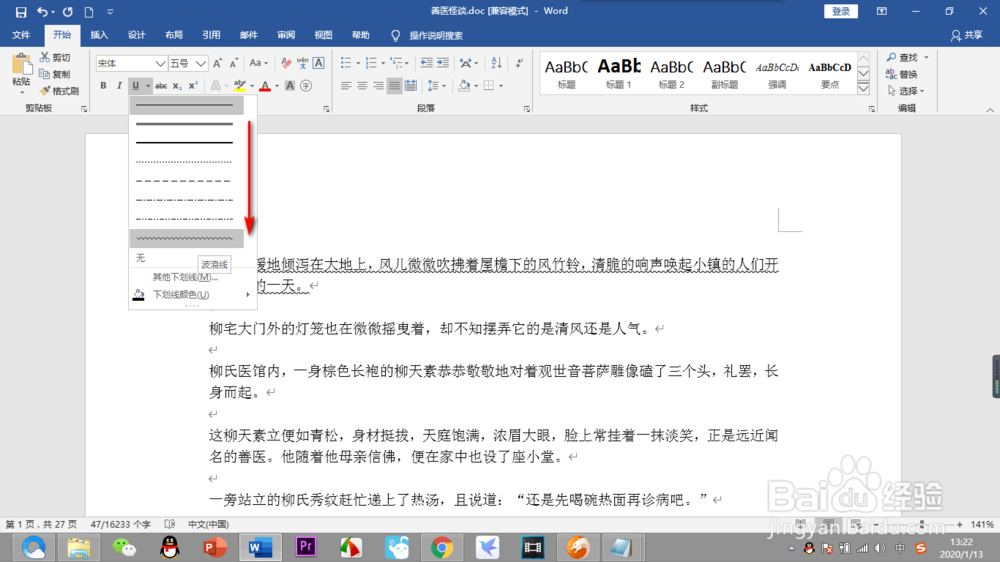Switch to the 审阅 Review tab
This screenshot has height=562, width=1000.
point(286,35)
